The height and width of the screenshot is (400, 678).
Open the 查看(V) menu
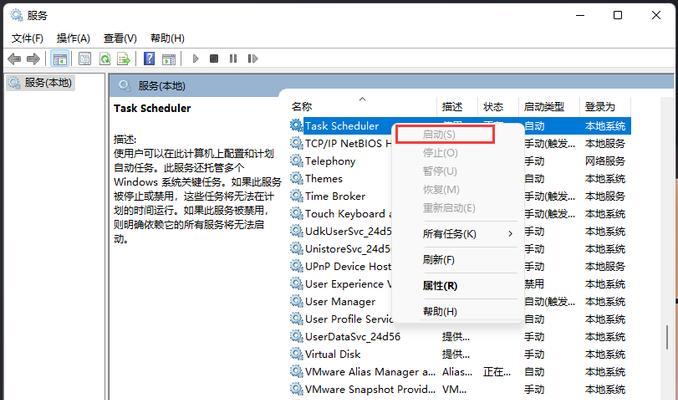coord(120,38)
